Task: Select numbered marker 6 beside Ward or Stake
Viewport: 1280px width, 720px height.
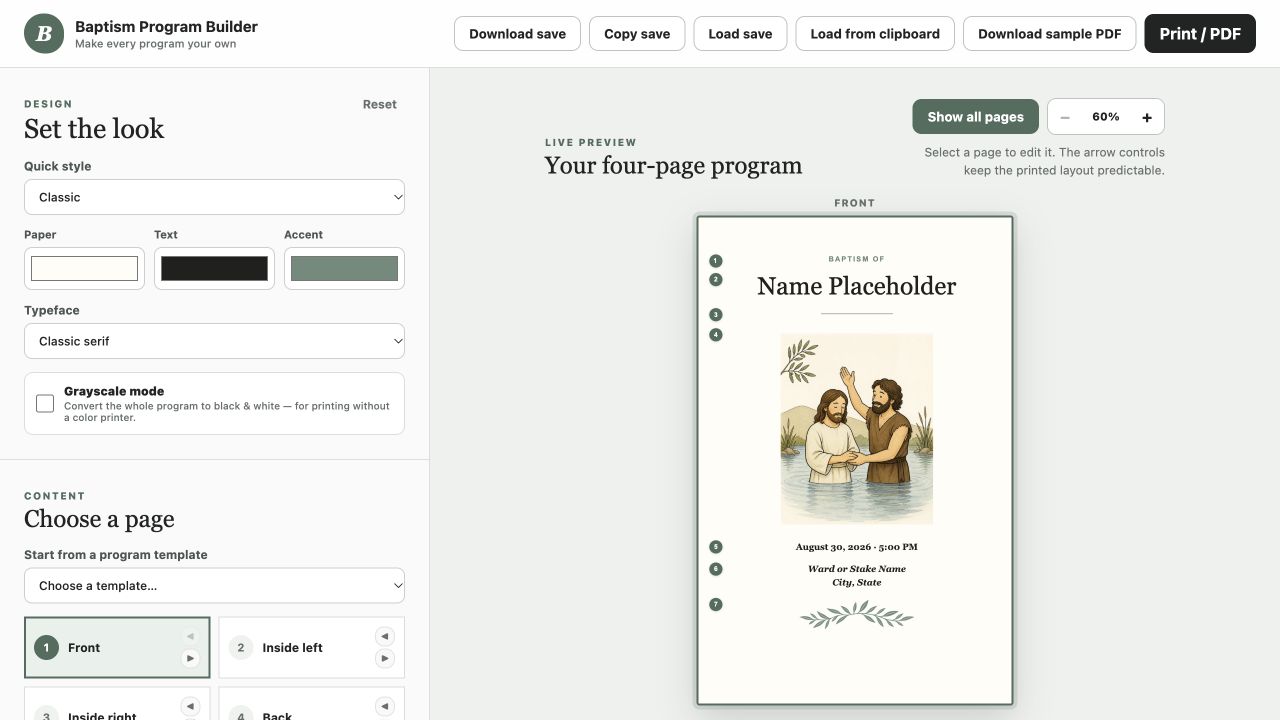Action: tap(715, 569)
